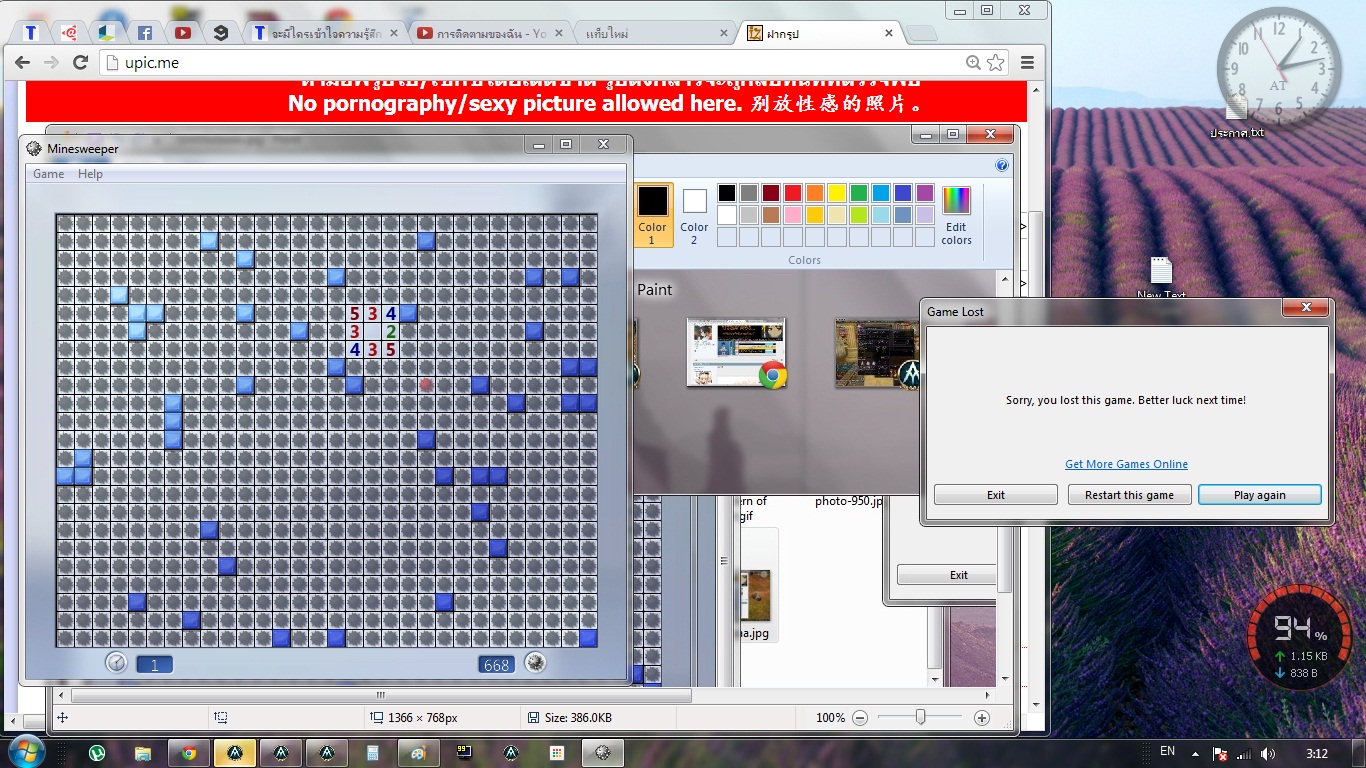Pick the black swatch in Paint's top palette row

tap(727, 193)
